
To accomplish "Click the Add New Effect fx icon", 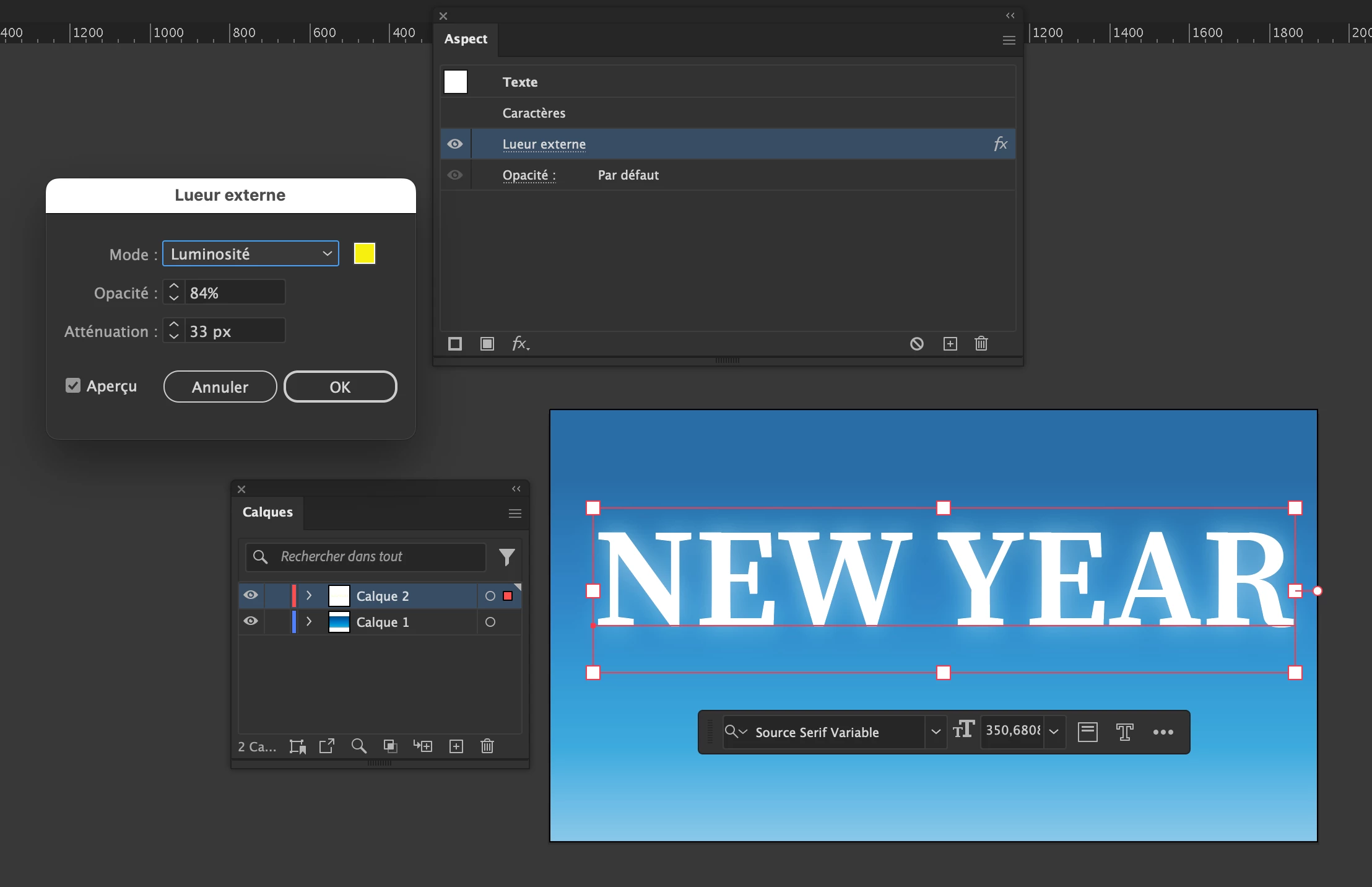I will [520, 344].
